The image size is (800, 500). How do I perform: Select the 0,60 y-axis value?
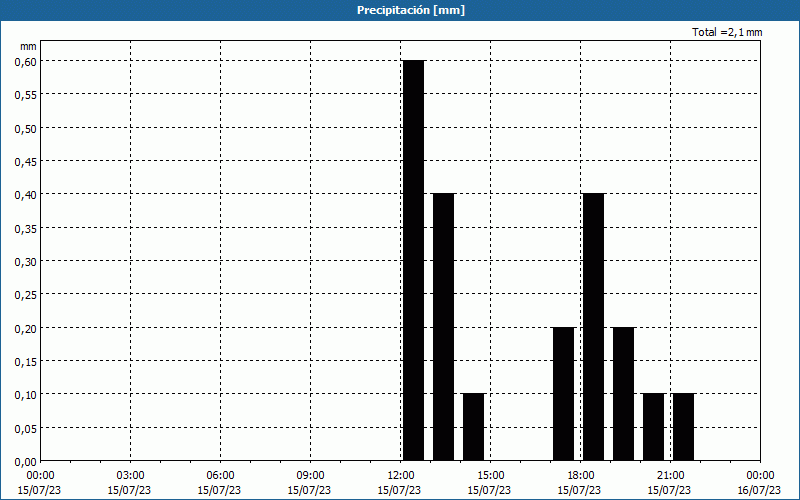[26, 61]
